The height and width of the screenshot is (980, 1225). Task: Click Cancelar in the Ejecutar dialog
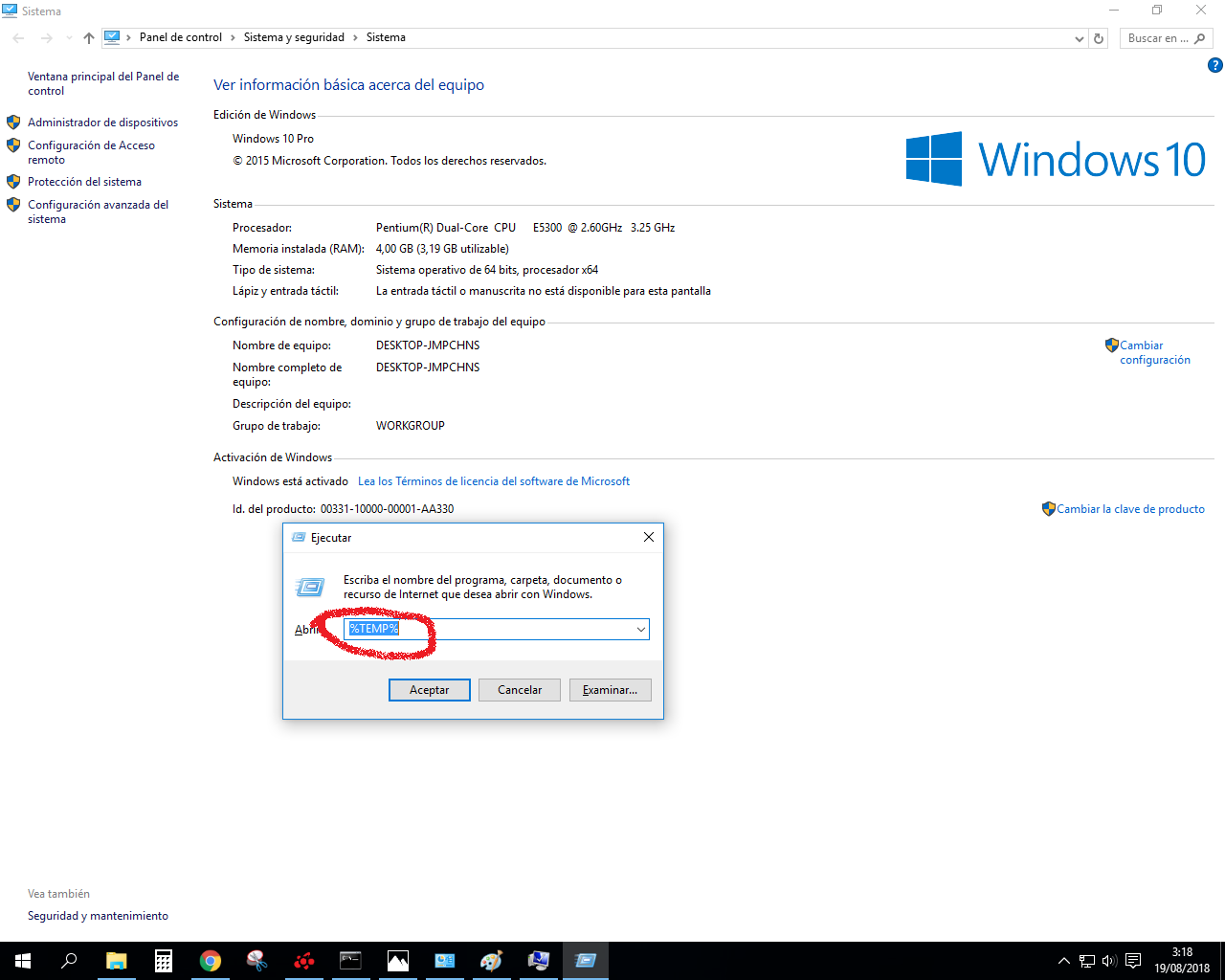(x=520, y=690)
